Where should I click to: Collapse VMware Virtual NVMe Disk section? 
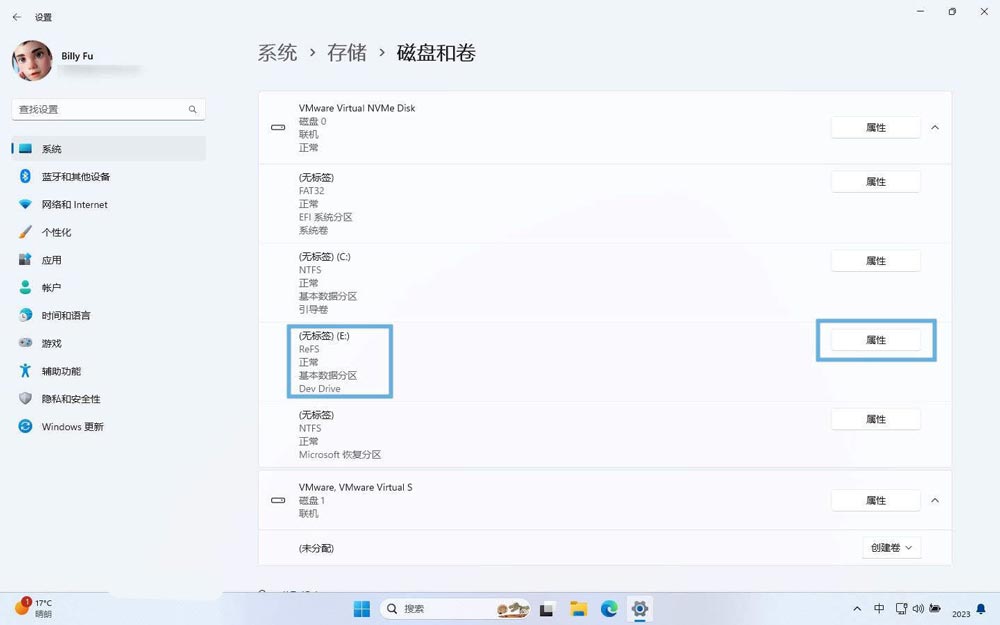click(935, 127)
